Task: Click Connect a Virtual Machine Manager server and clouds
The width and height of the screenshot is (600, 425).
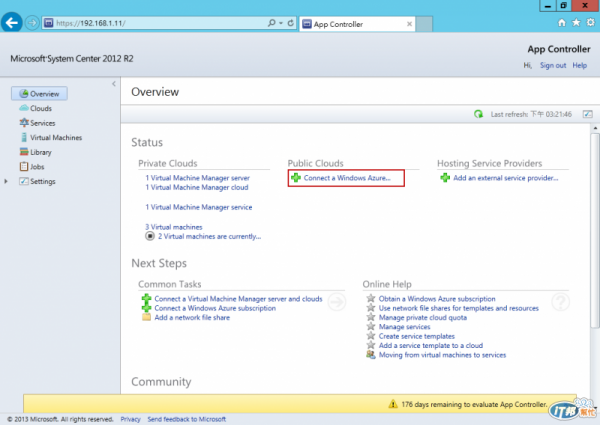Action: tap(238, 299)
